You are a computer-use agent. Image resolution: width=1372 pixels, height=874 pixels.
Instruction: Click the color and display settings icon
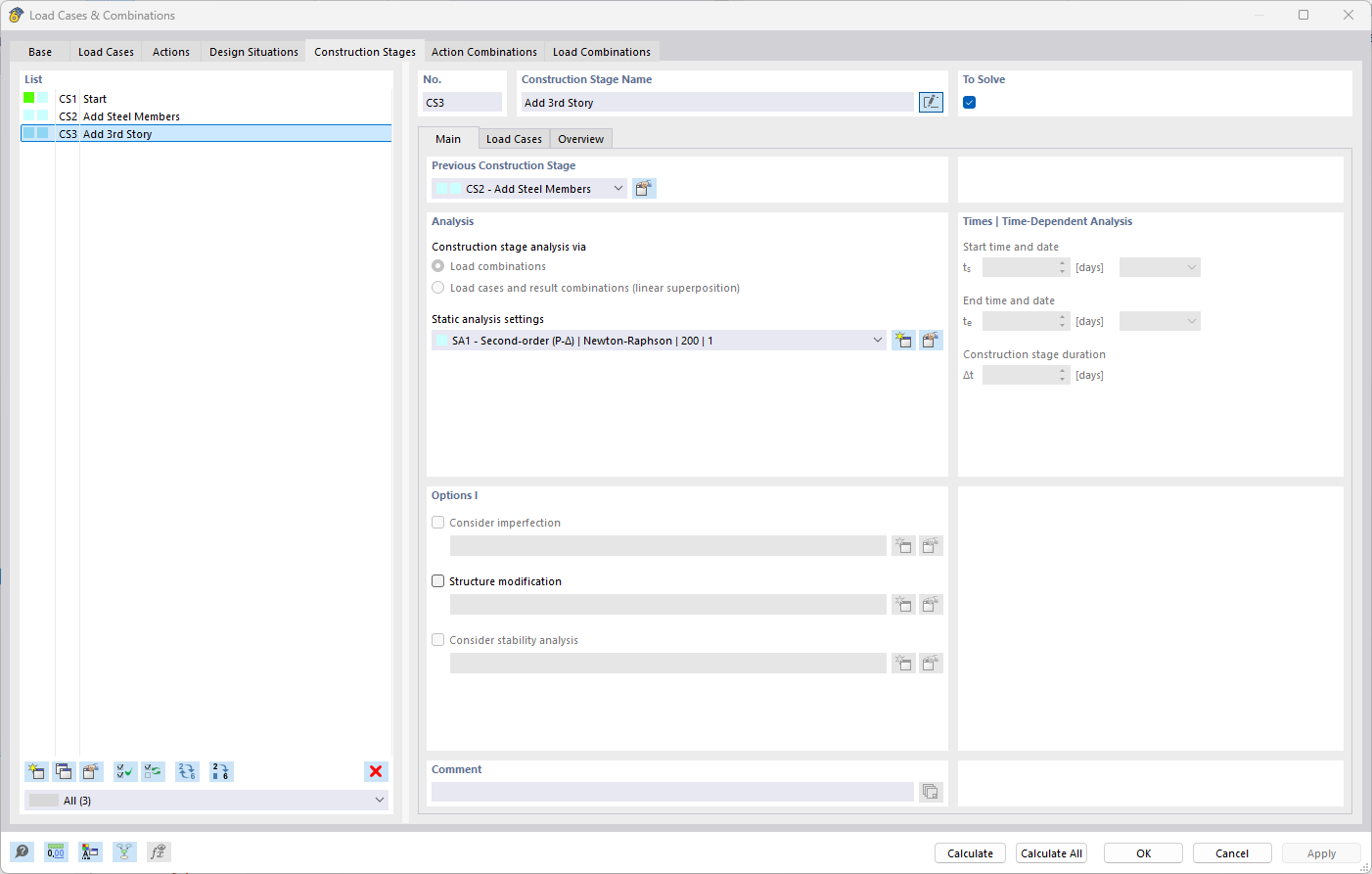[90, 851]
